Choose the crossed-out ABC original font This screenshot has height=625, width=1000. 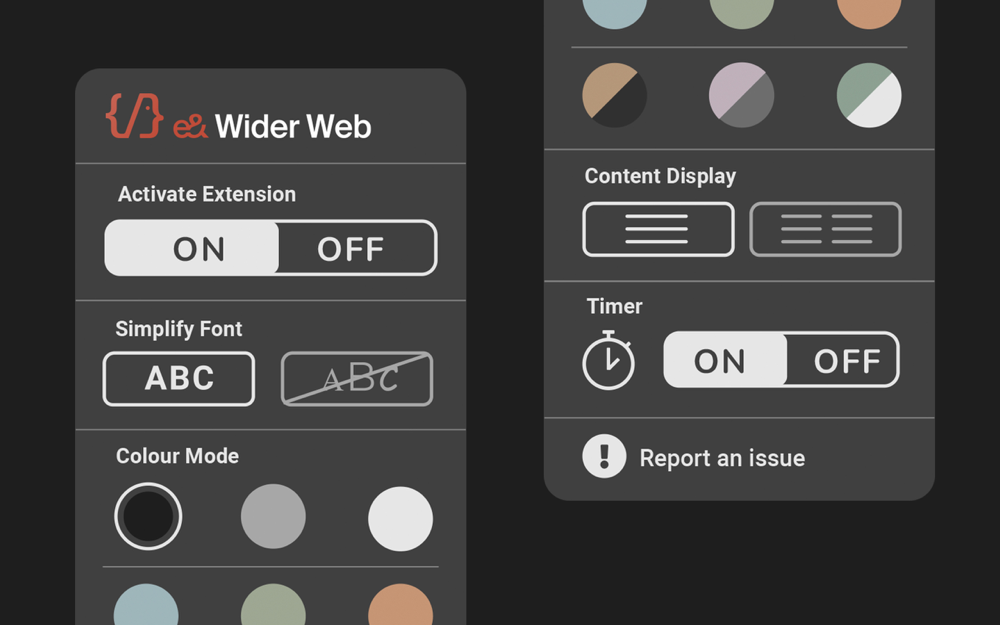pyautogui.click(x=357, y=379)
